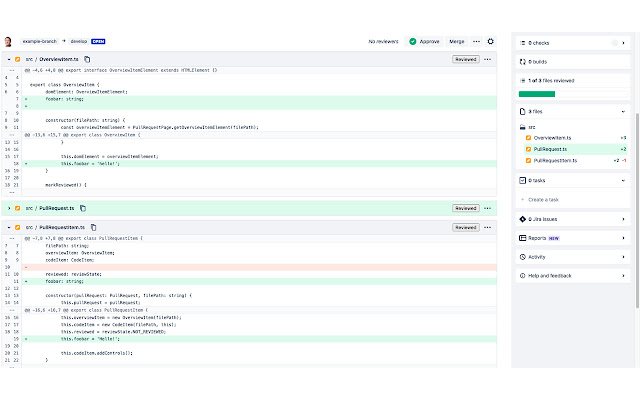Expand the Reports panel
The height and width of the screenshot is (400, 640).
623,238
